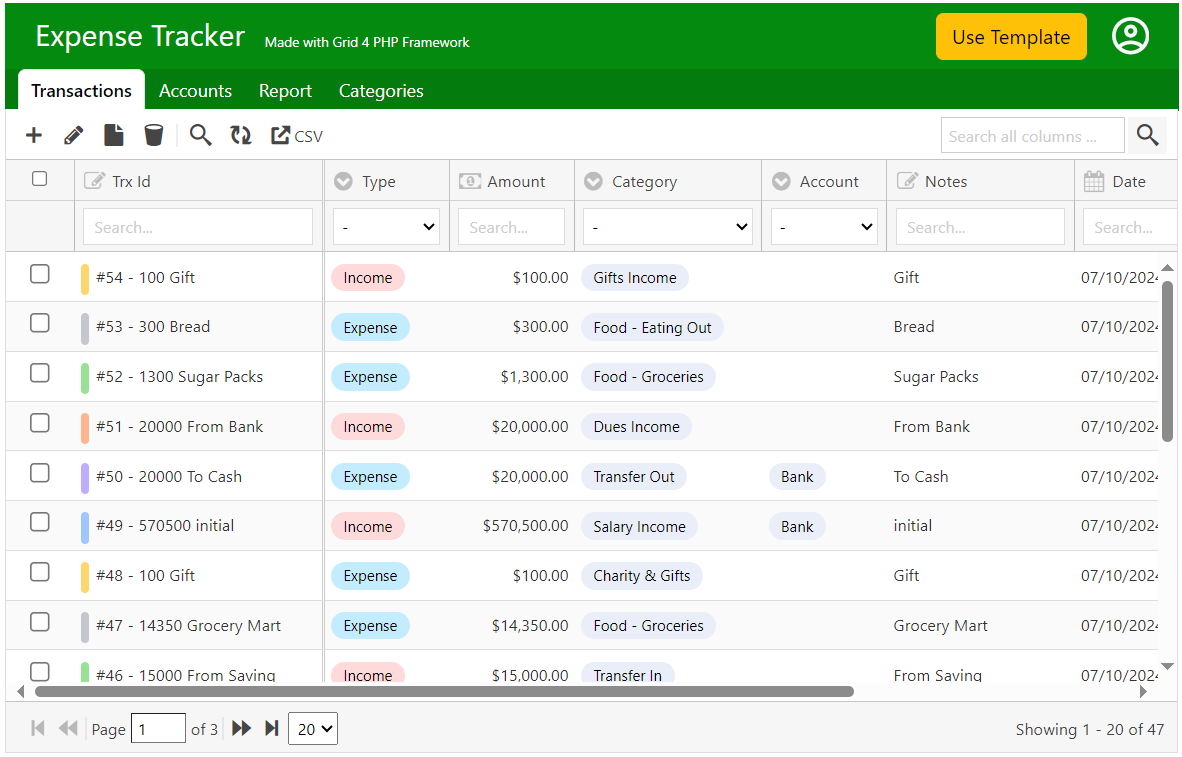Click the refresh arrows icon in toolbar
The height and width of the screenshot is (757, 1182).
coord(241,136)
